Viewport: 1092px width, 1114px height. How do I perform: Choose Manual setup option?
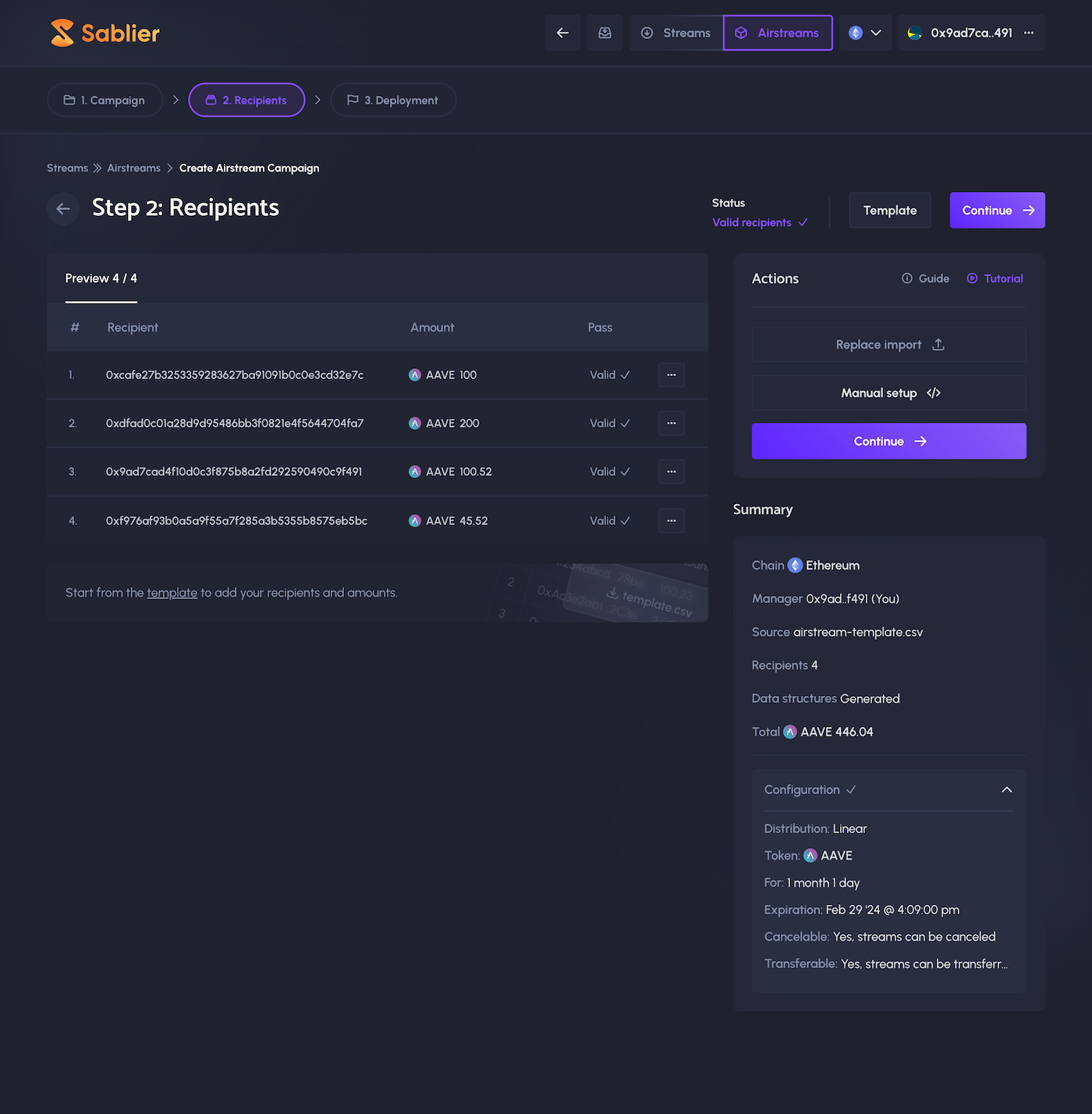click(888, 393)
